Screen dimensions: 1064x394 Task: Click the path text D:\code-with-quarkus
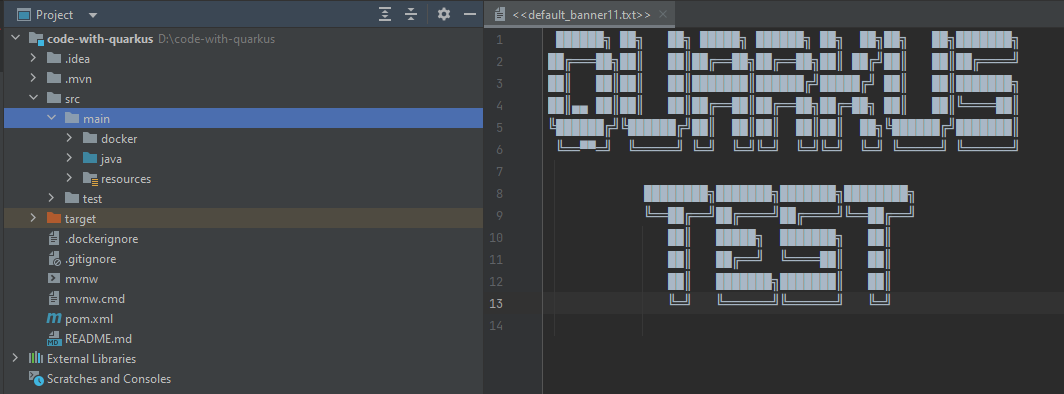coord(216,39)
